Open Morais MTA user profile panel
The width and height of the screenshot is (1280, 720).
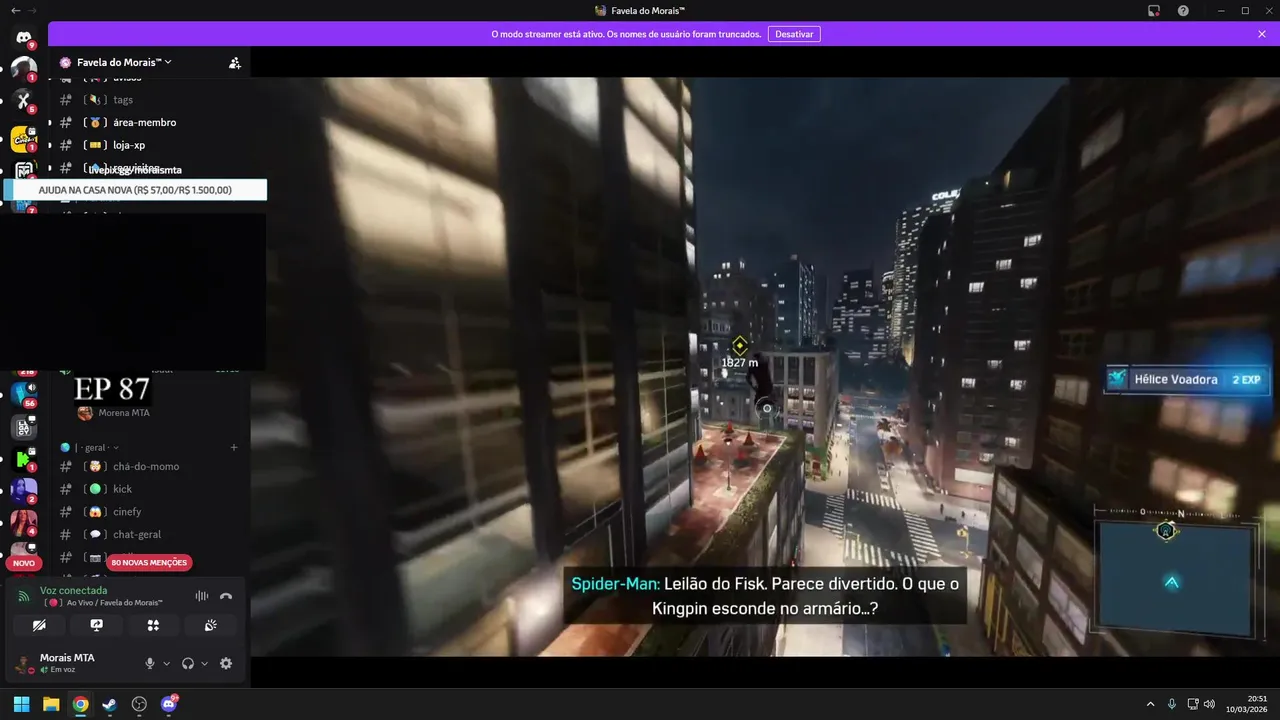coord(68,663)
